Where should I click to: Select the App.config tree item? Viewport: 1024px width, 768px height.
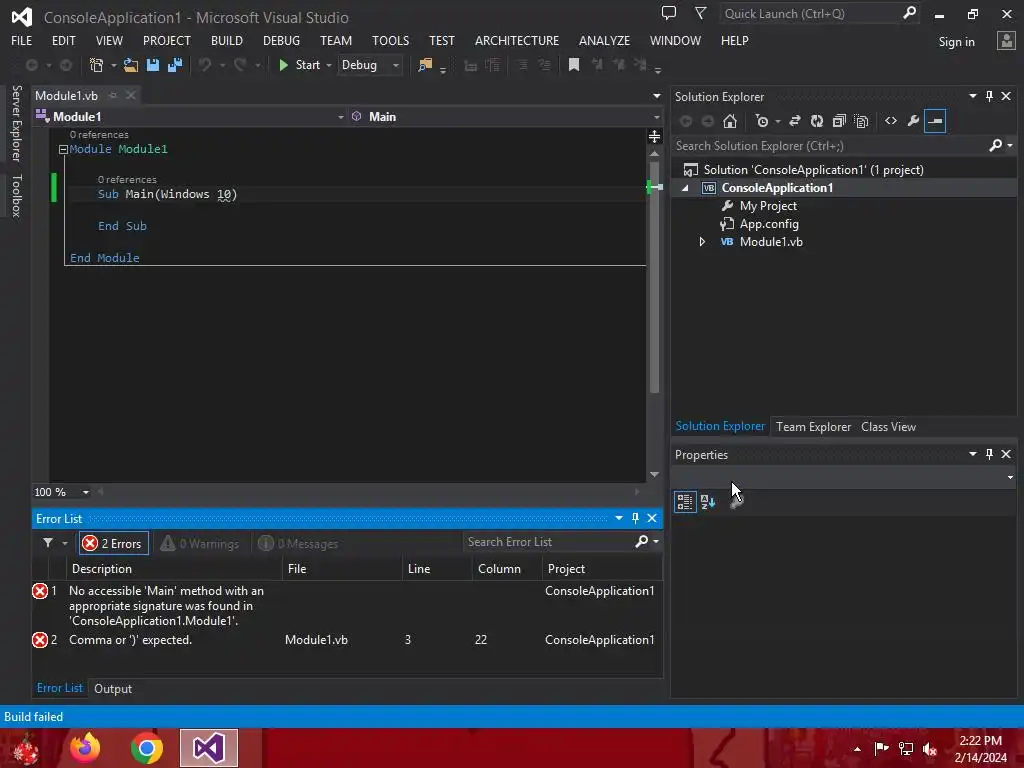[769, 224]
